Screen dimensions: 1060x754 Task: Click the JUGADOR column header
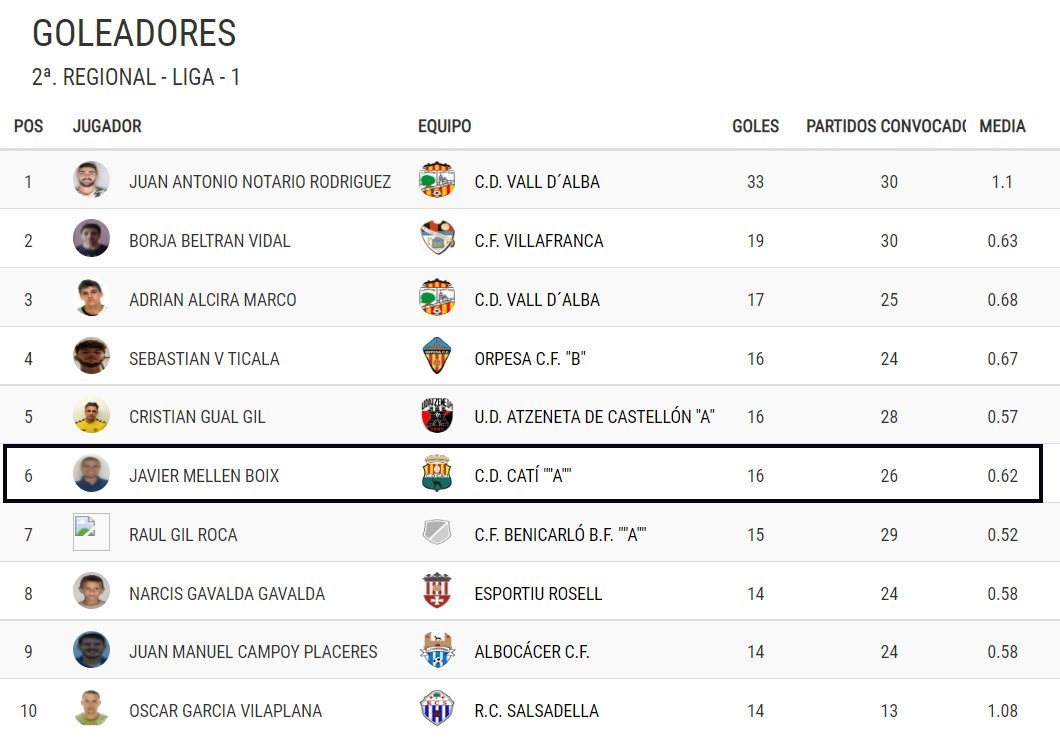coord(107,126)
